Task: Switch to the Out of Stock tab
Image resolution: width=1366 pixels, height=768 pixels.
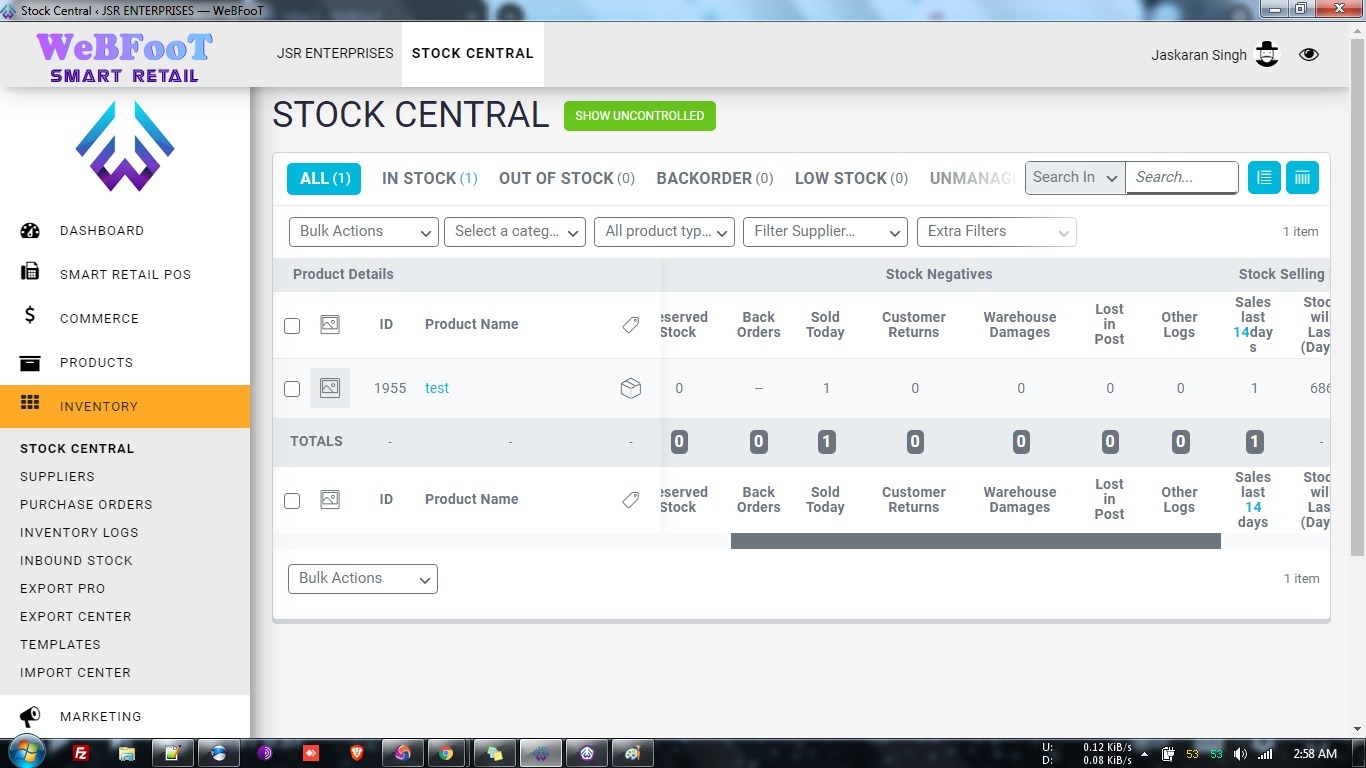Action: click(566, 179)
